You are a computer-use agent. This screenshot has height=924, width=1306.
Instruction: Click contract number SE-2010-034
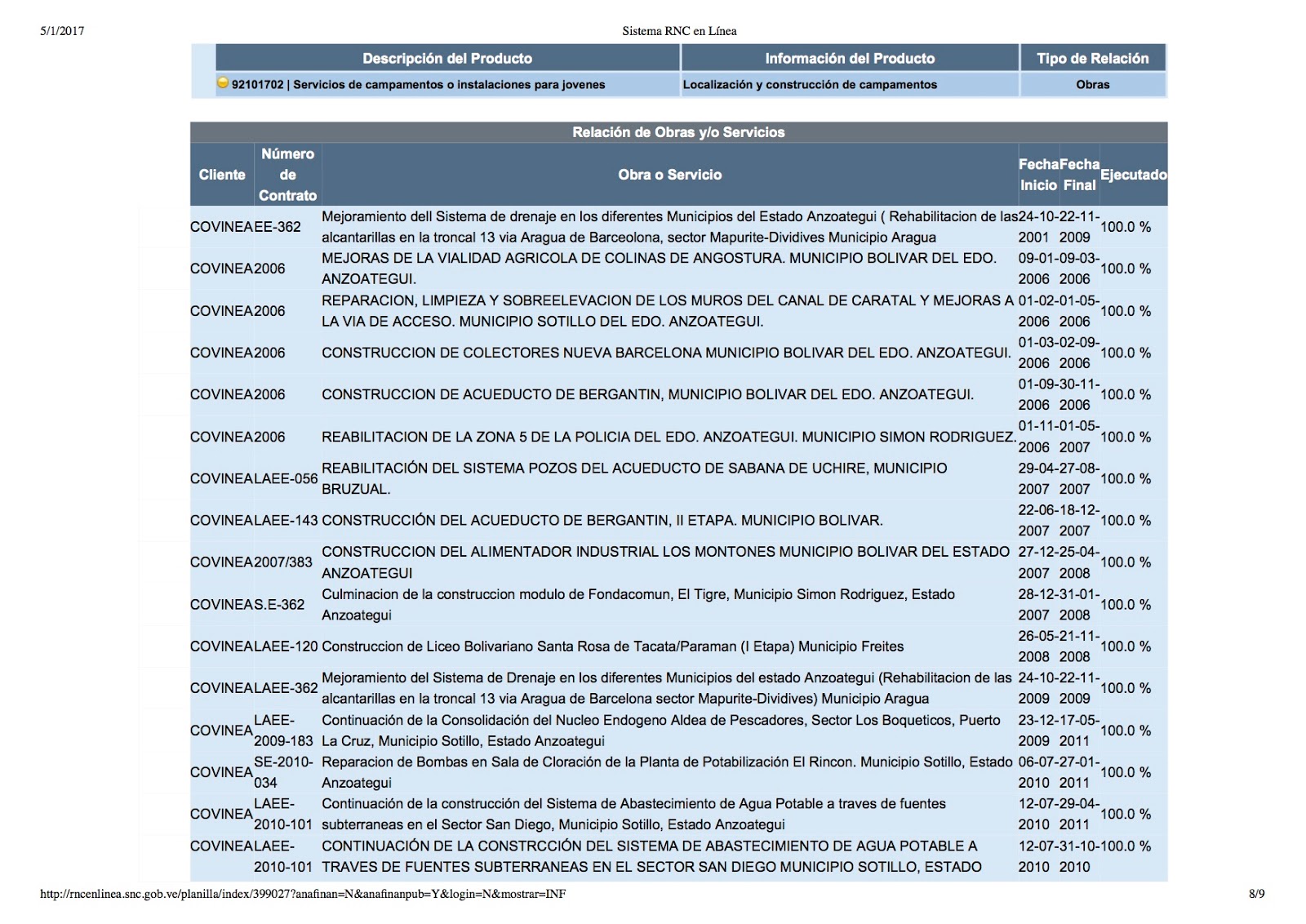tap(283, 772)
